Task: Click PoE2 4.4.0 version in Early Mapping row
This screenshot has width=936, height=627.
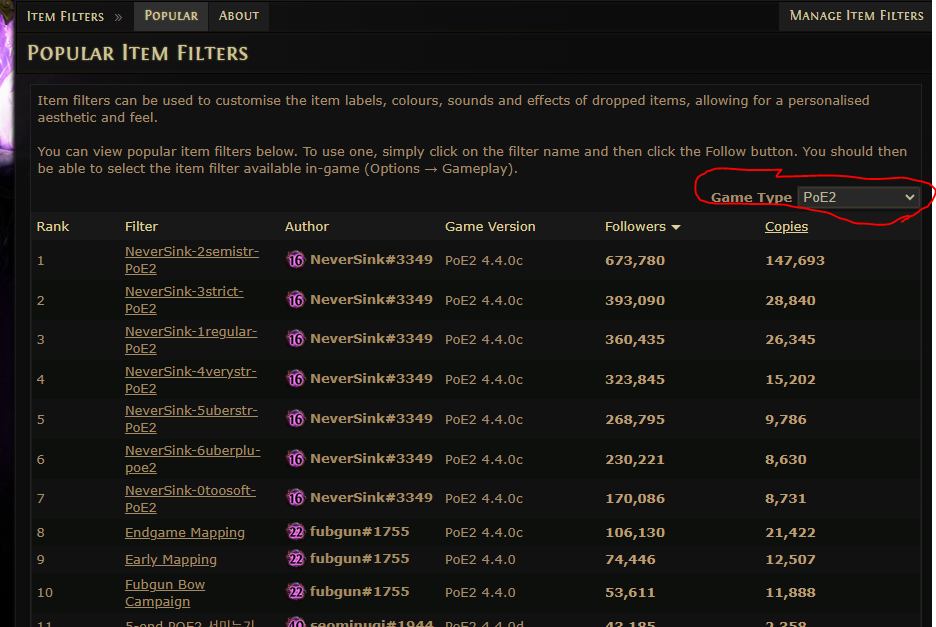Action: pyautogui.click(x=480, y=560)
